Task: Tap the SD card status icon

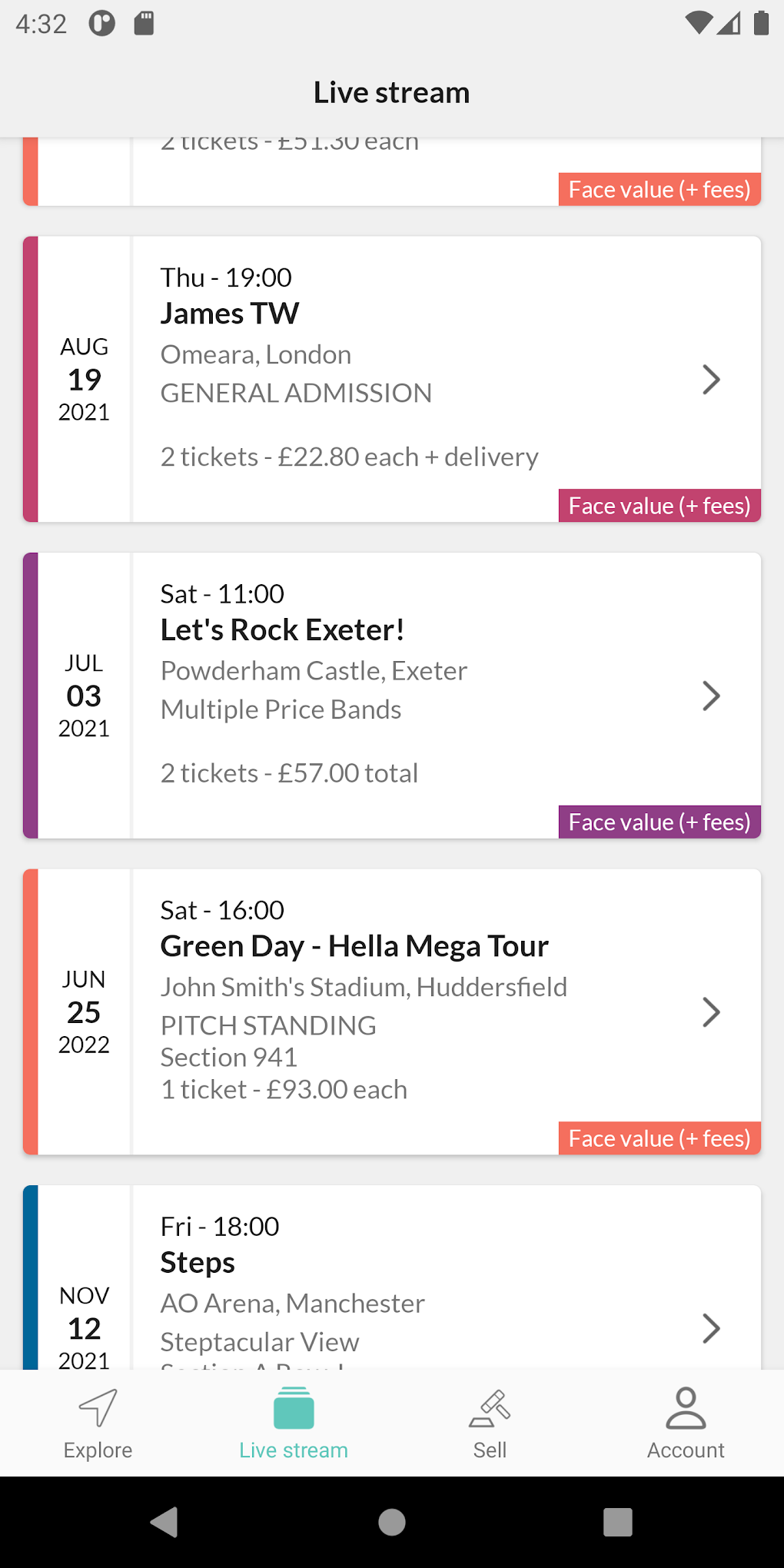Action: coord(144,23)
